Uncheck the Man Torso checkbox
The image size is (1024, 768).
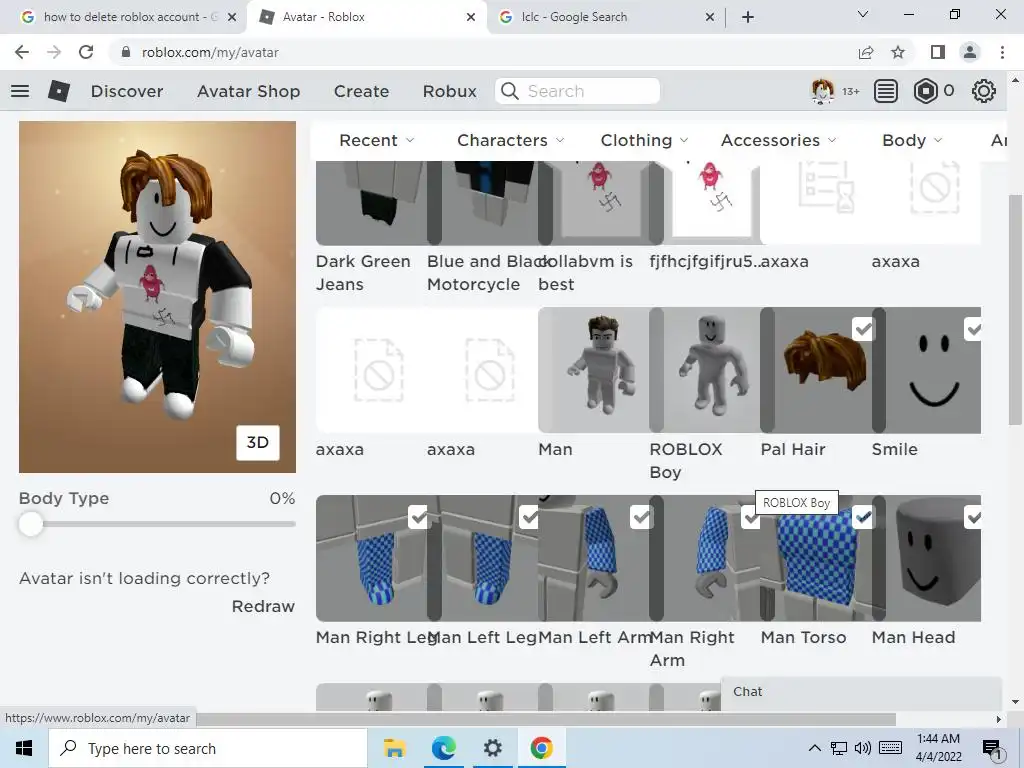pos(863,517)
